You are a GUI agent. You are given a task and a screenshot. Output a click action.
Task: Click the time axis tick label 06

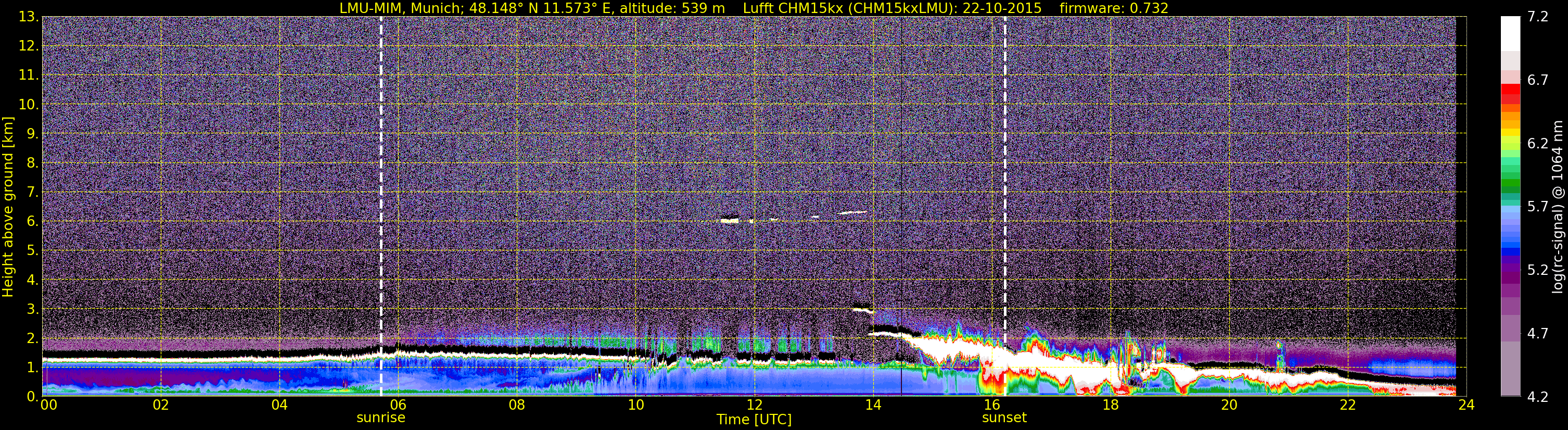pos(398,405)
